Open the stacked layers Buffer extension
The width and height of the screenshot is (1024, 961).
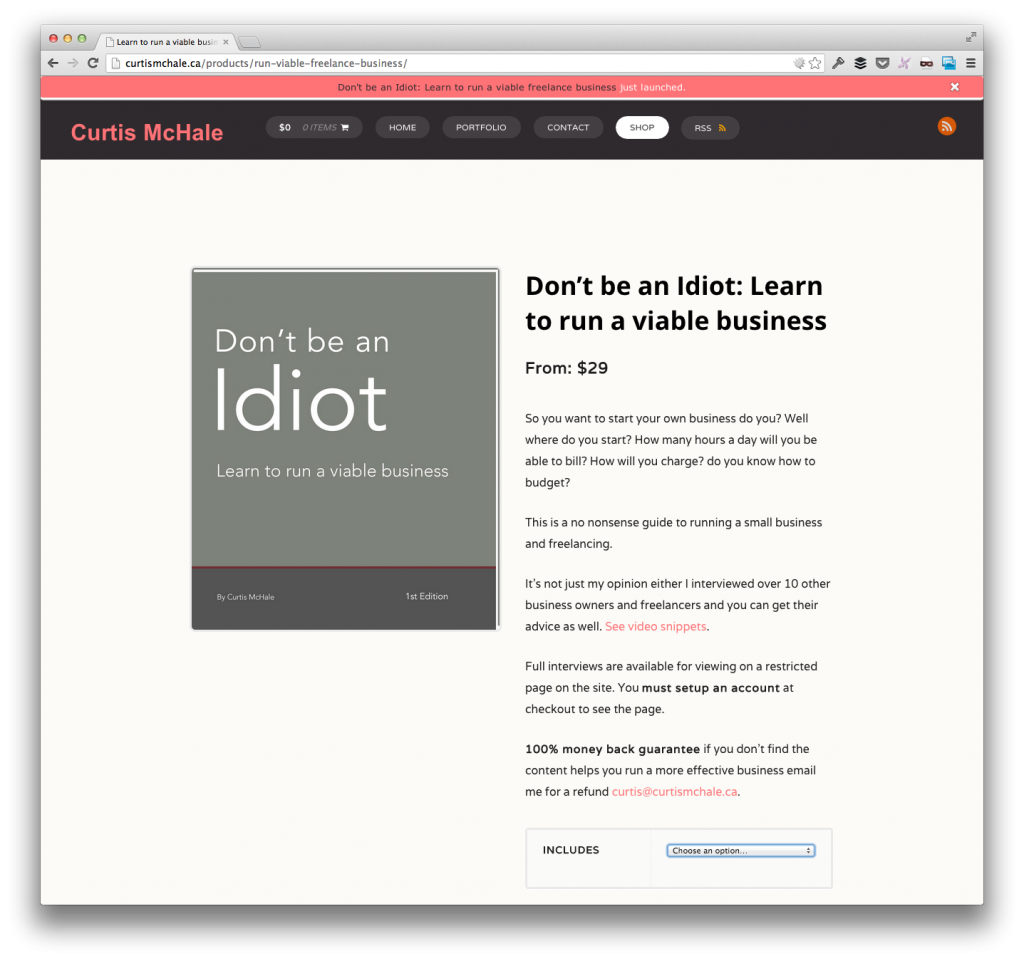pyautogui.click(x=860, y=63)
